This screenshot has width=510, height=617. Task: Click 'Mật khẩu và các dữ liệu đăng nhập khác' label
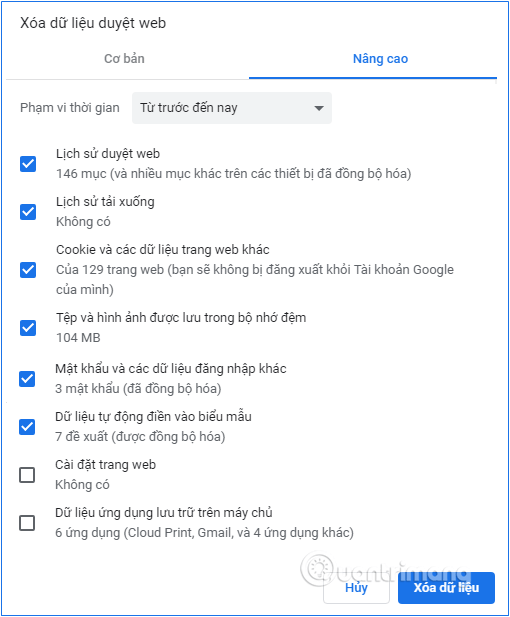171,369
